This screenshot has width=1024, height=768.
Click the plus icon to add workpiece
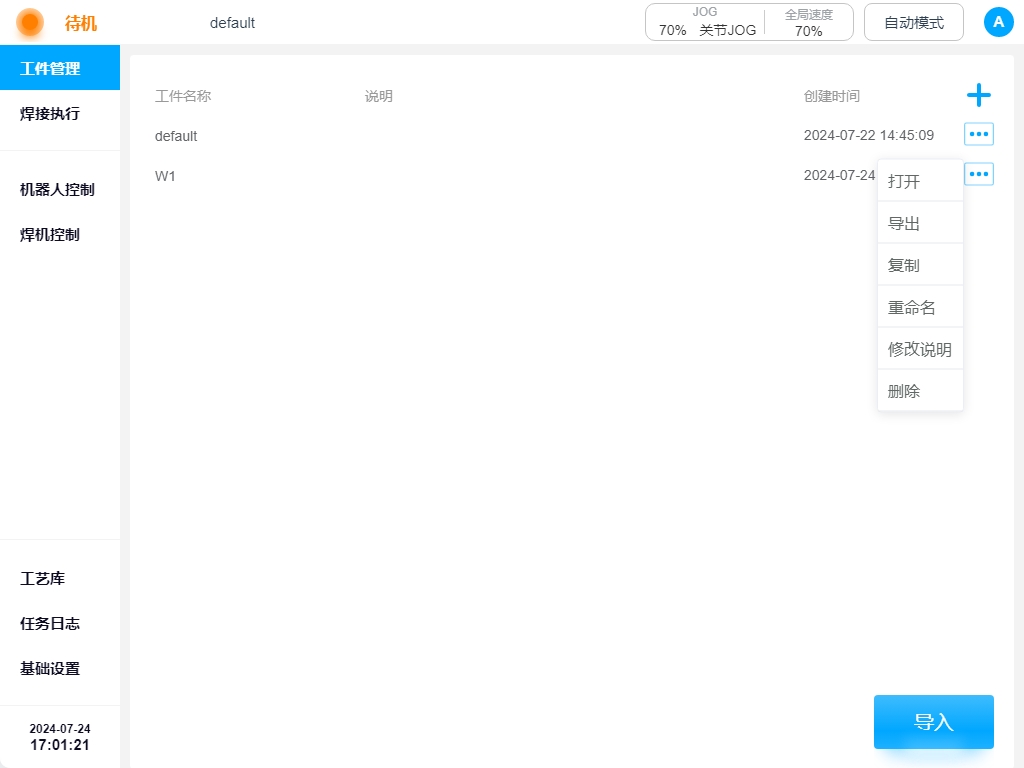tap(978, 96)
